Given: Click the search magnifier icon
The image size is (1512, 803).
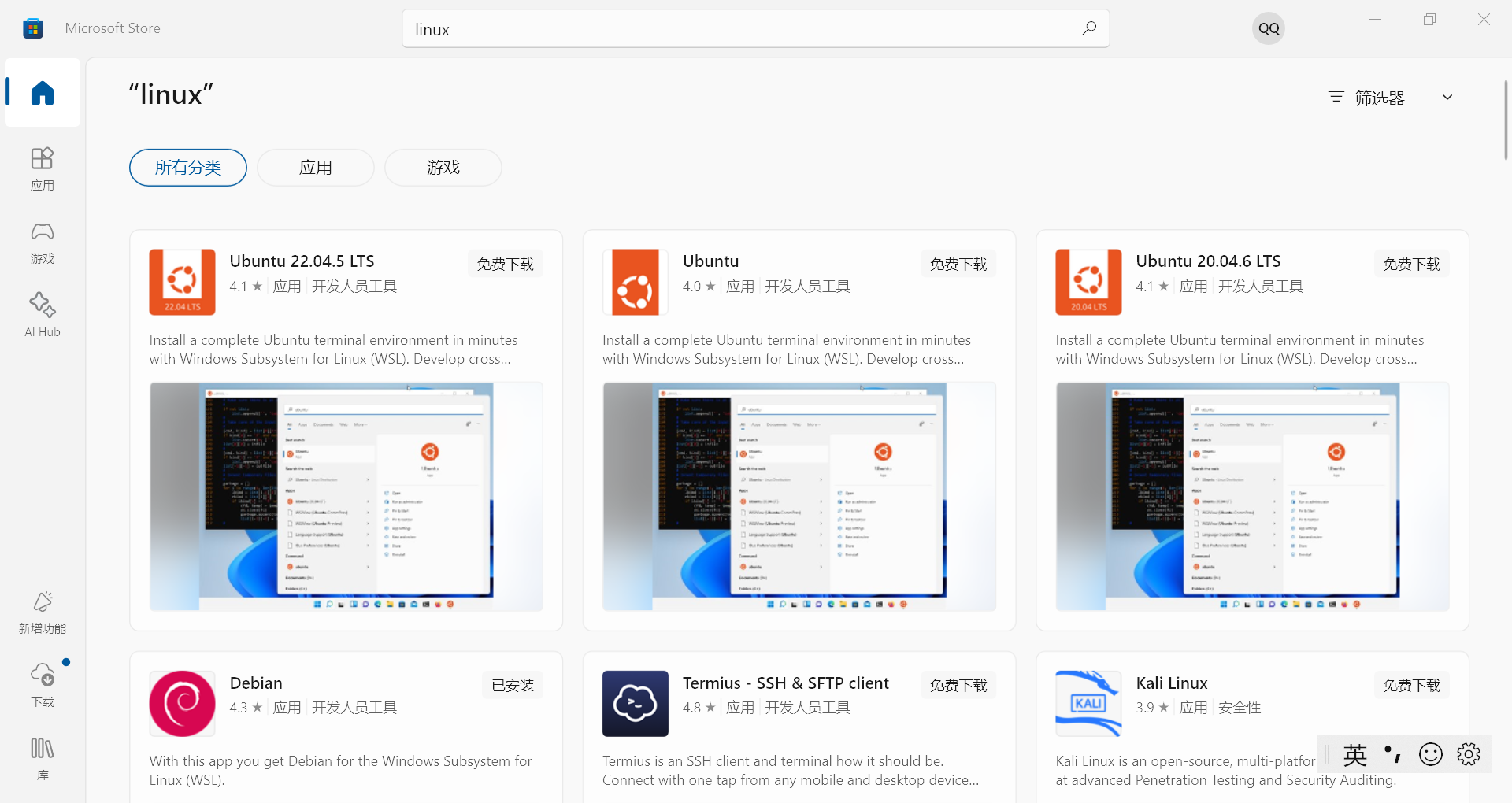Looking at the screenshot, I should tap(1088, 28).
